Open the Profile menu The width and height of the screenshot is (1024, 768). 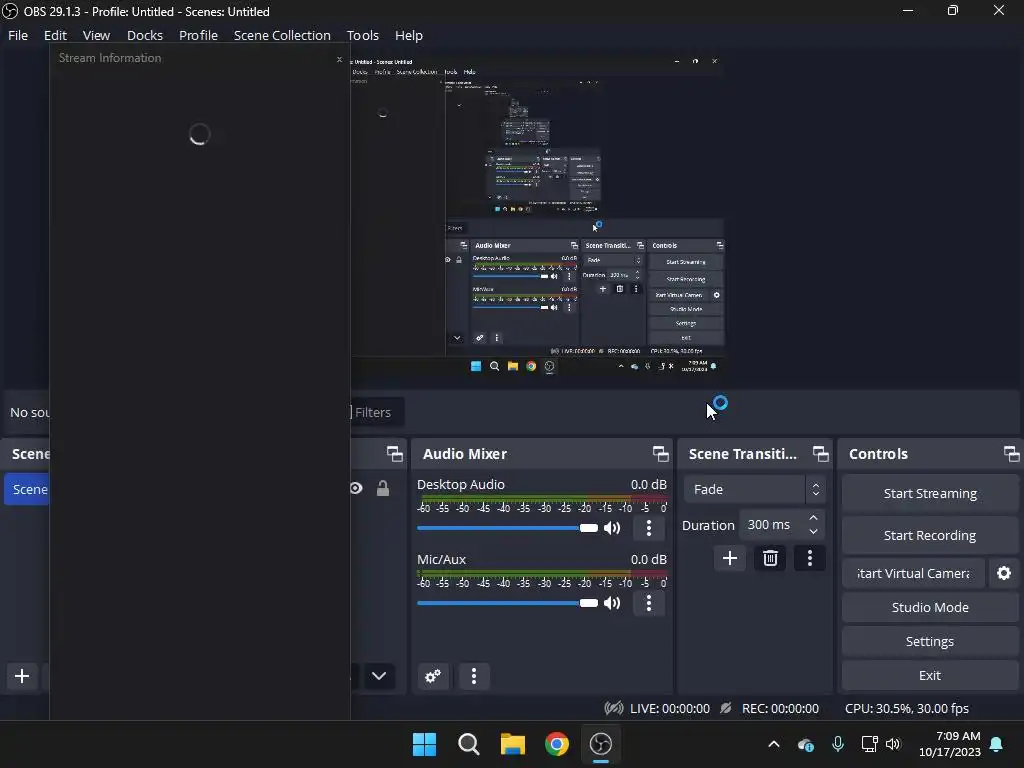point(198,35)
